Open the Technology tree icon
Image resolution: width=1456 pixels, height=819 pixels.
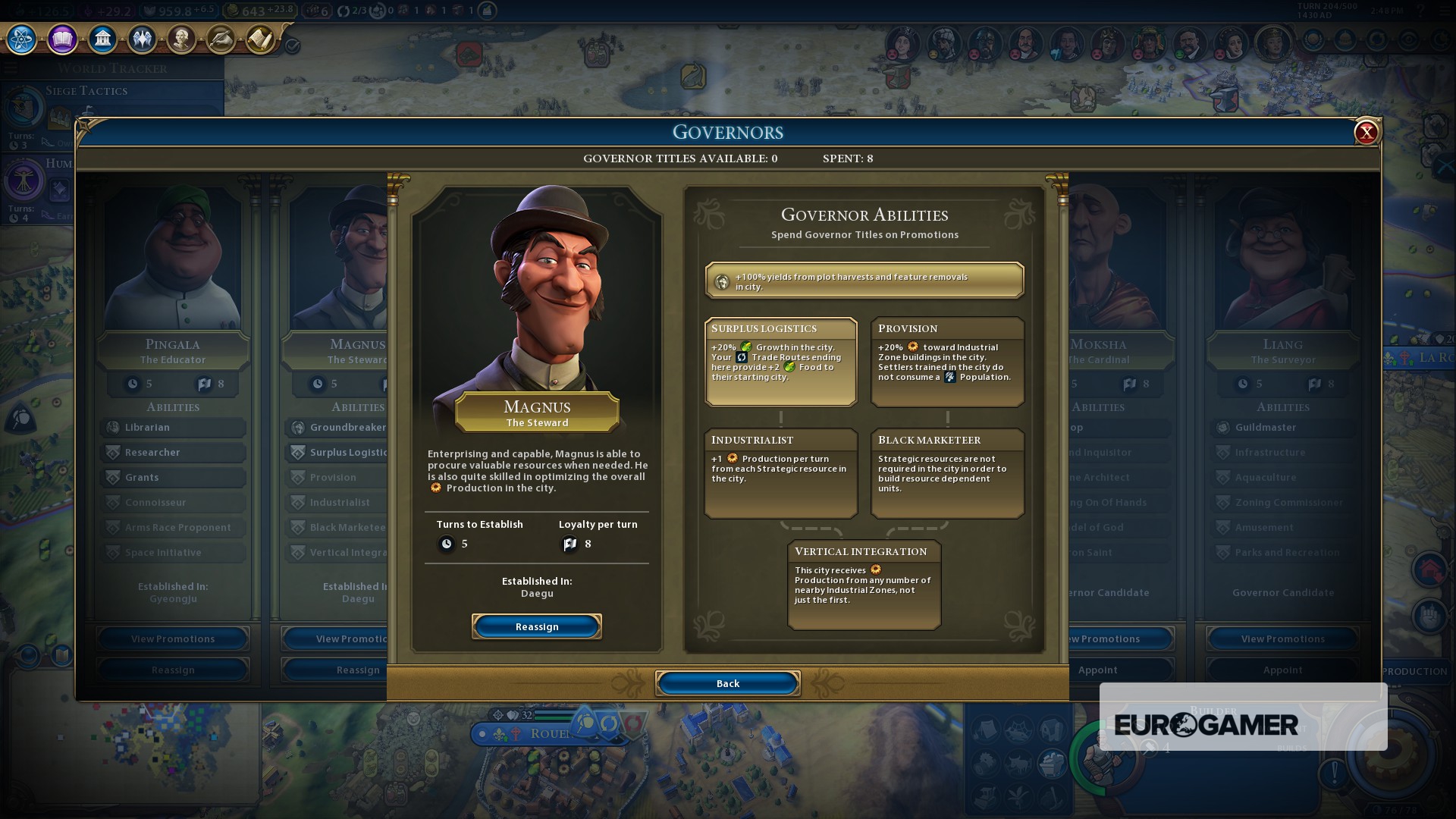(x=22, y=39)
